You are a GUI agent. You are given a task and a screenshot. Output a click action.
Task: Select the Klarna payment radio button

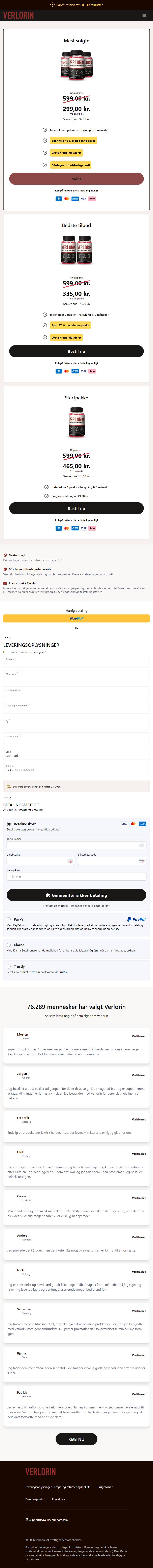pyautogui.click(x=8, y=945)
